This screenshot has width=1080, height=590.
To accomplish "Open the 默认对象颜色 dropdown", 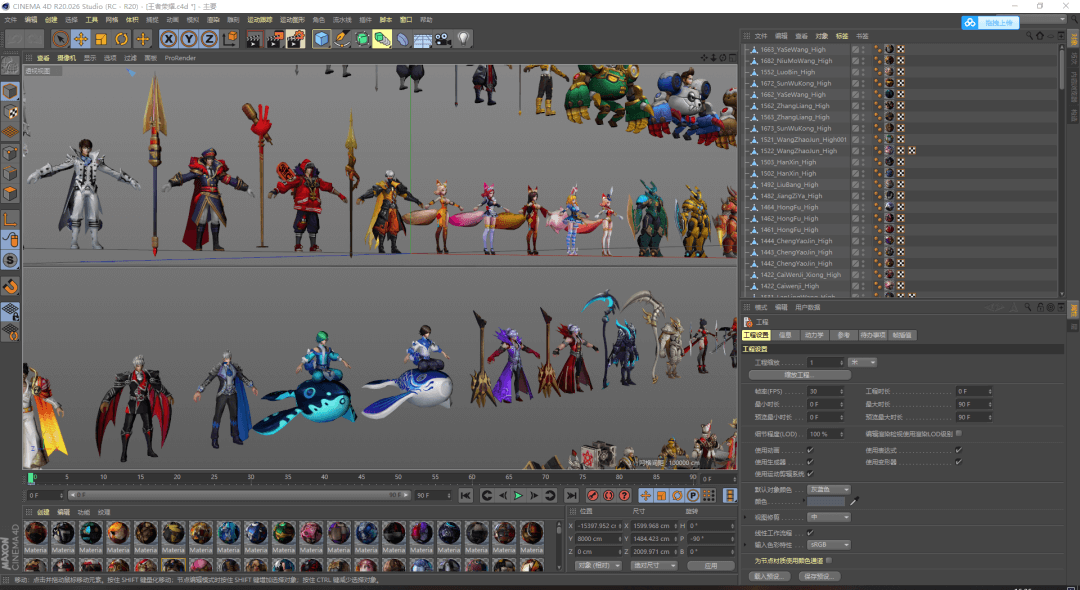I will point(828,489).
